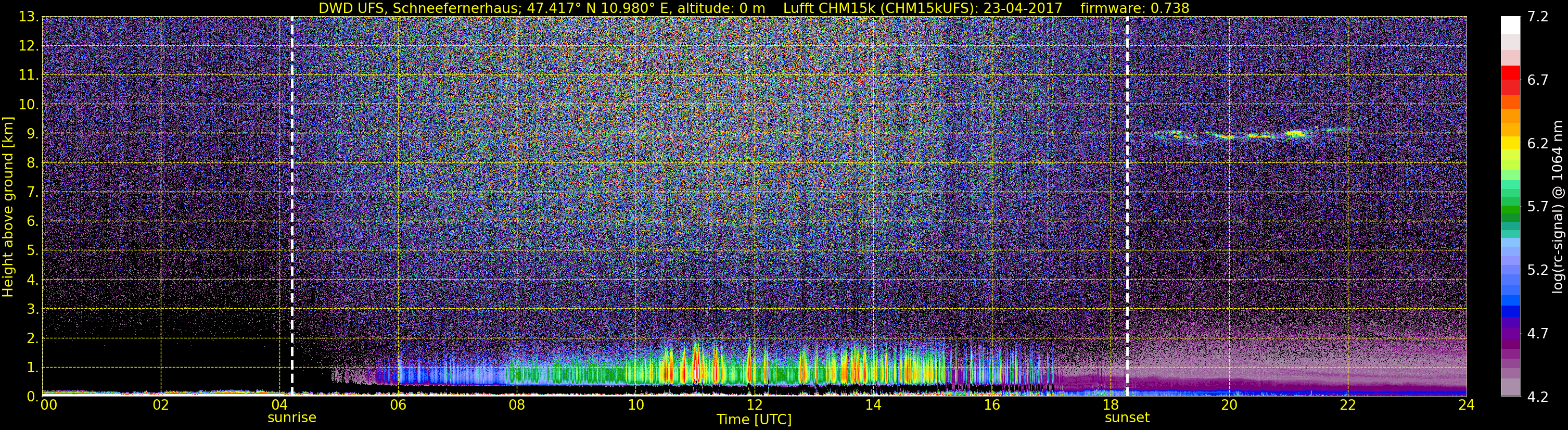Click the white top segment of the colorbar
This screenshot has width=1568, height=430.
[x=1510, y=24]
